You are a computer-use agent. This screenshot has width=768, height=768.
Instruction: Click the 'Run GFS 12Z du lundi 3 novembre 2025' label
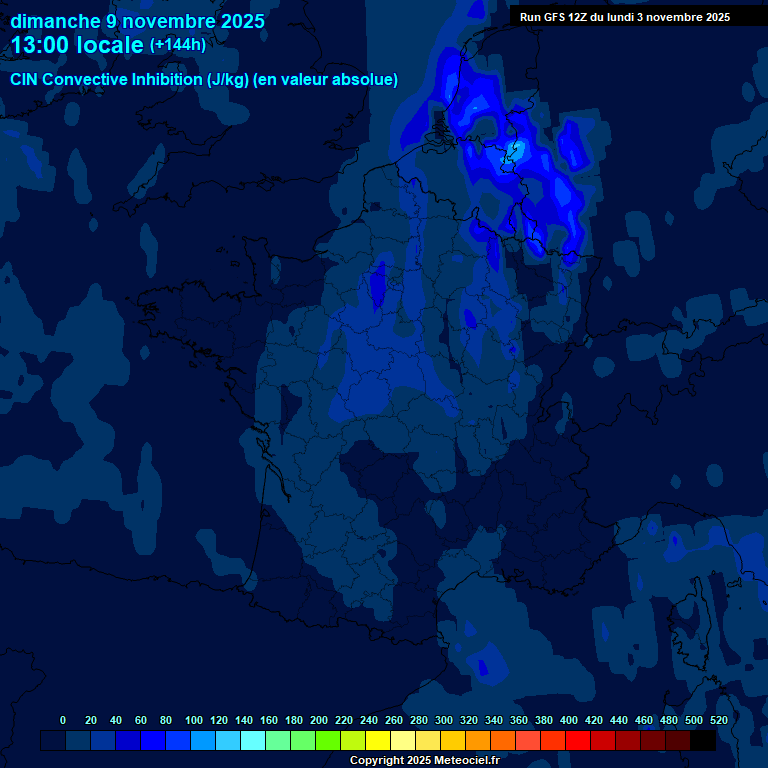pyautogui.click(x=624, y=17)
